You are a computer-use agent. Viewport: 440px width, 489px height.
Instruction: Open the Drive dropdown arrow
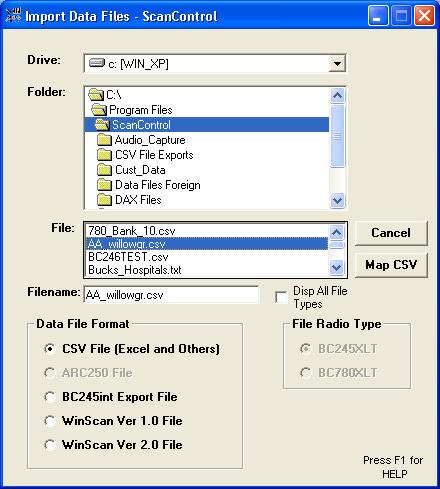[337, 63]
